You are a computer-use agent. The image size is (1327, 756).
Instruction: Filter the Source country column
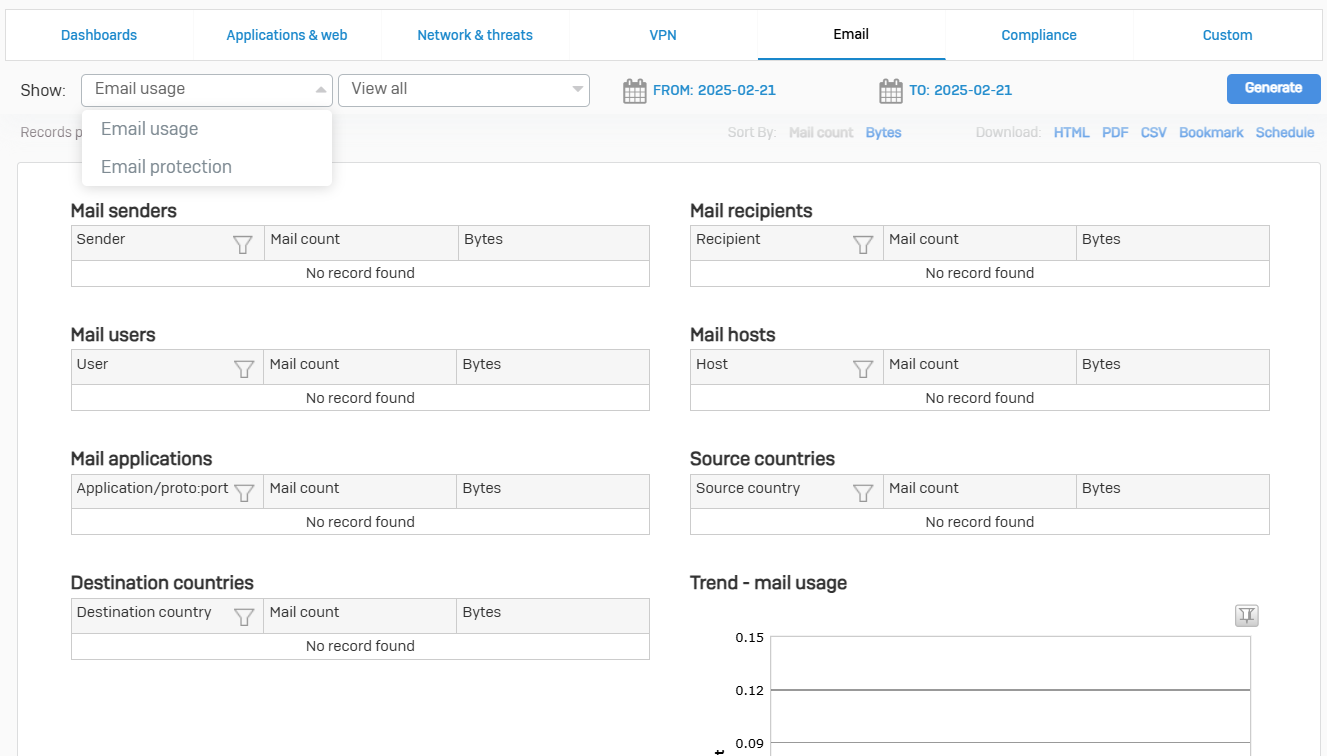(862, 493)
